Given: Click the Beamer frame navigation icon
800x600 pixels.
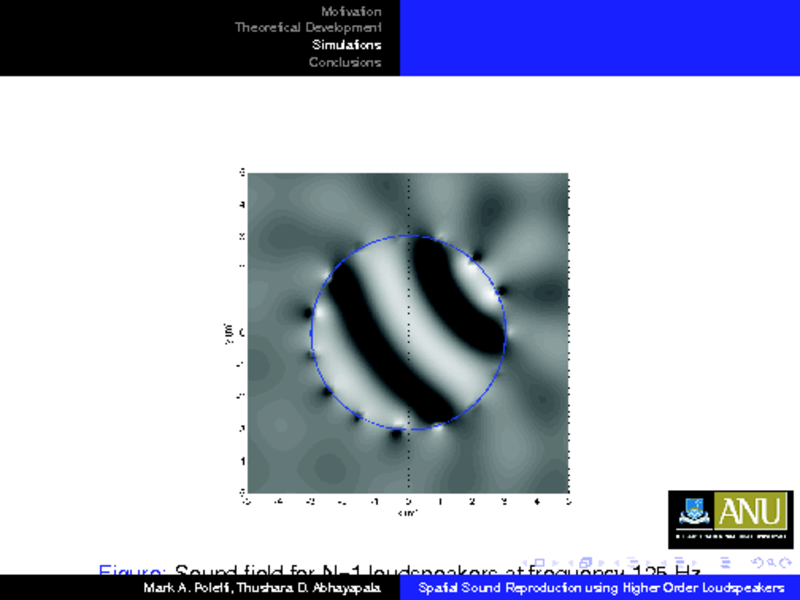Looking at the screenshot, I should [x=587, y=563].
